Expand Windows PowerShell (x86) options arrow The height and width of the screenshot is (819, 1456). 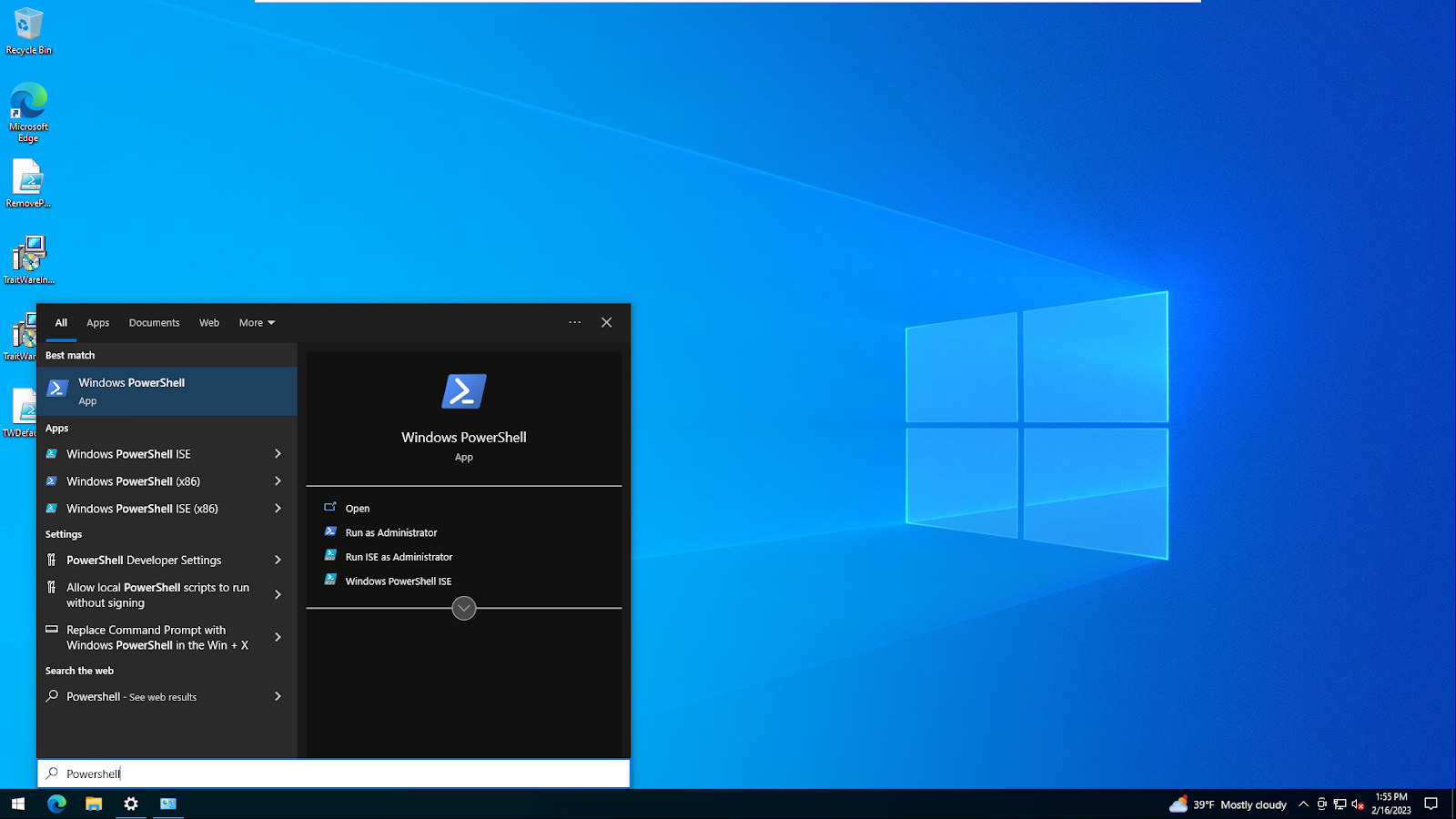[278, 480]
